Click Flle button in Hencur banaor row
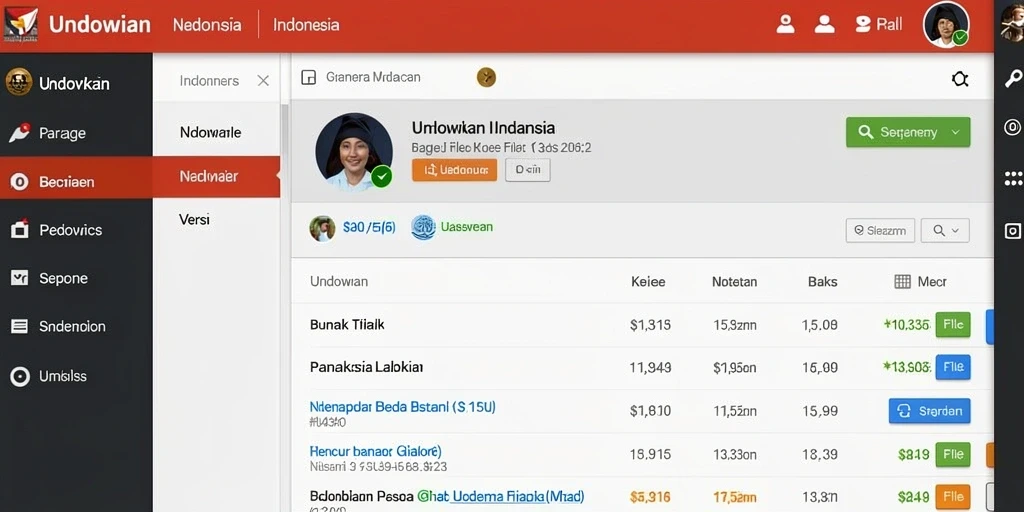 pos(953,455)
